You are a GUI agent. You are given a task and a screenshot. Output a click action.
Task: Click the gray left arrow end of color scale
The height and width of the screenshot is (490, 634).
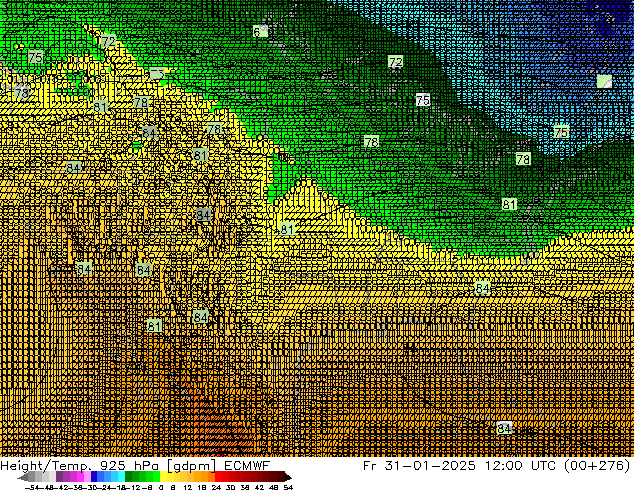[x=23, y=478]
